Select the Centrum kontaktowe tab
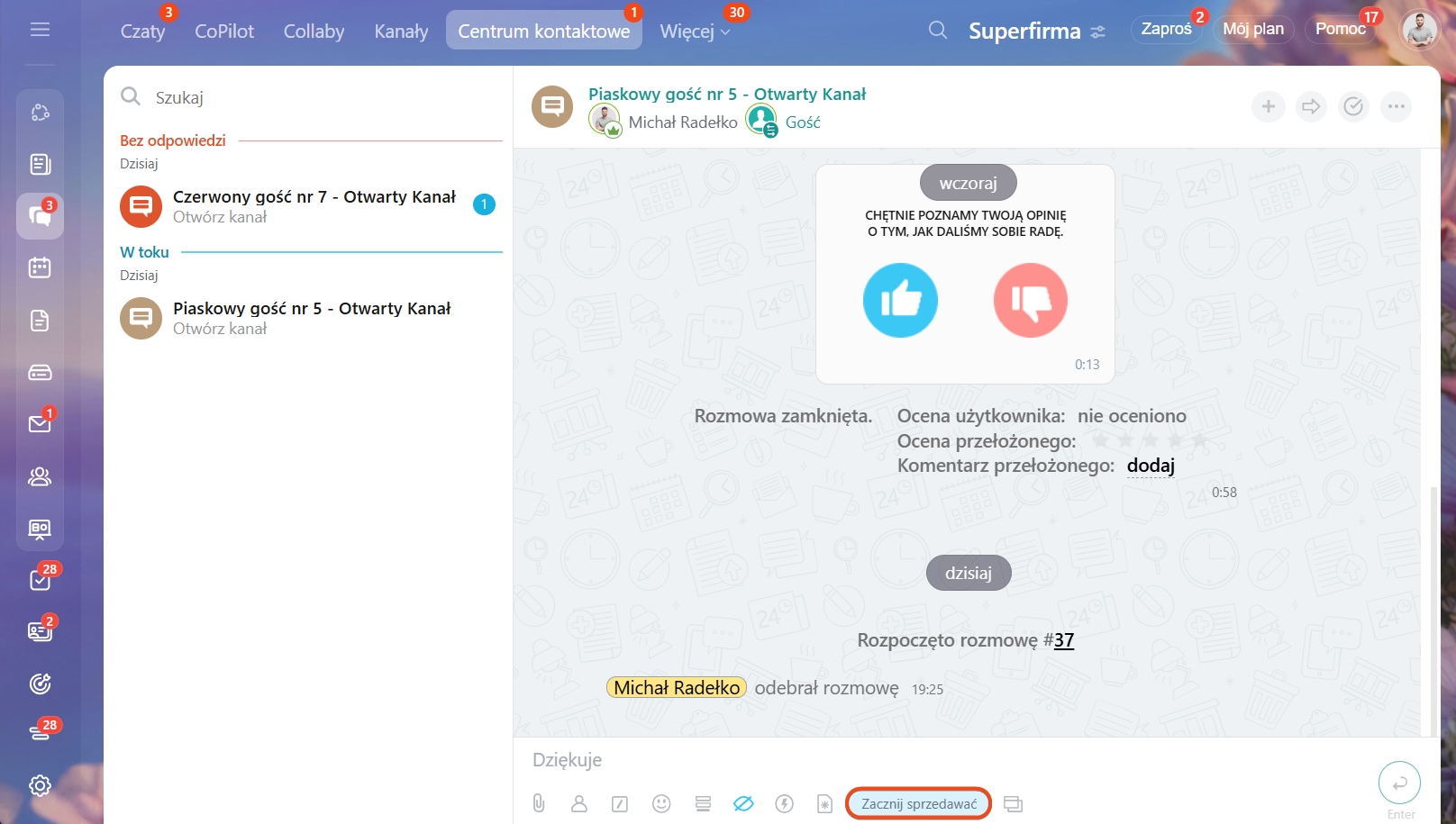 pos(544,31)
